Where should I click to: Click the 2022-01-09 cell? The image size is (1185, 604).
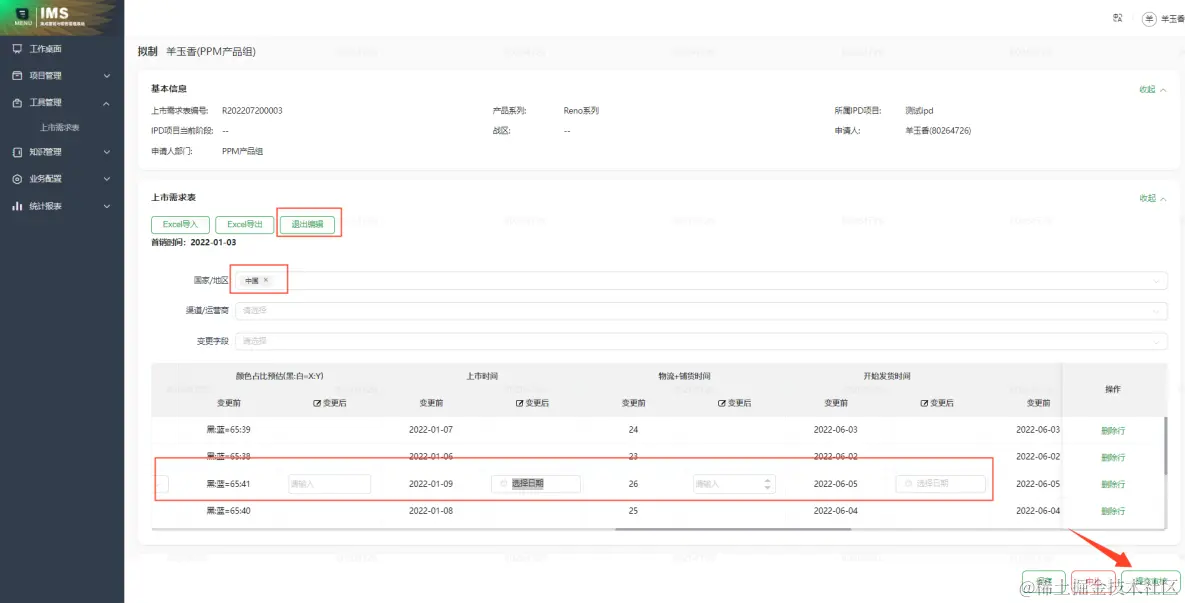[431, 484]
